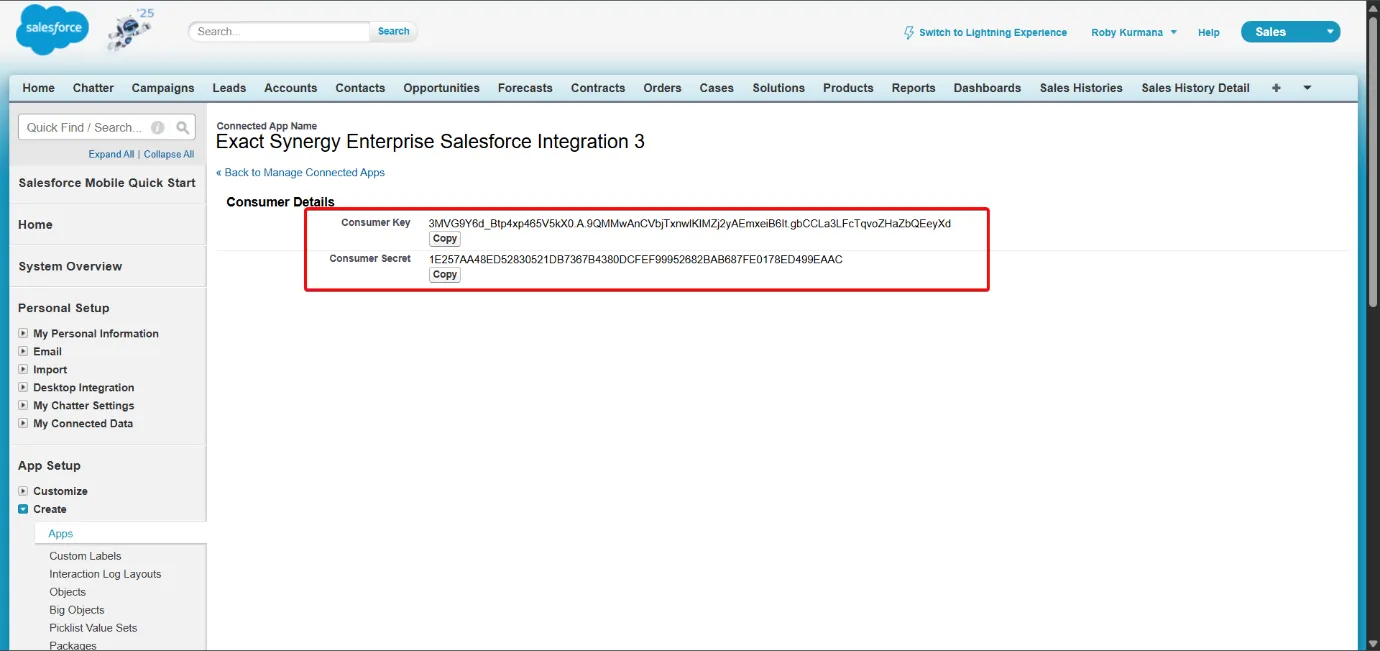Open the Campaigns tab
This screenshot has height=651, width=1380.
pyautogui.click(x=163, y=88)
